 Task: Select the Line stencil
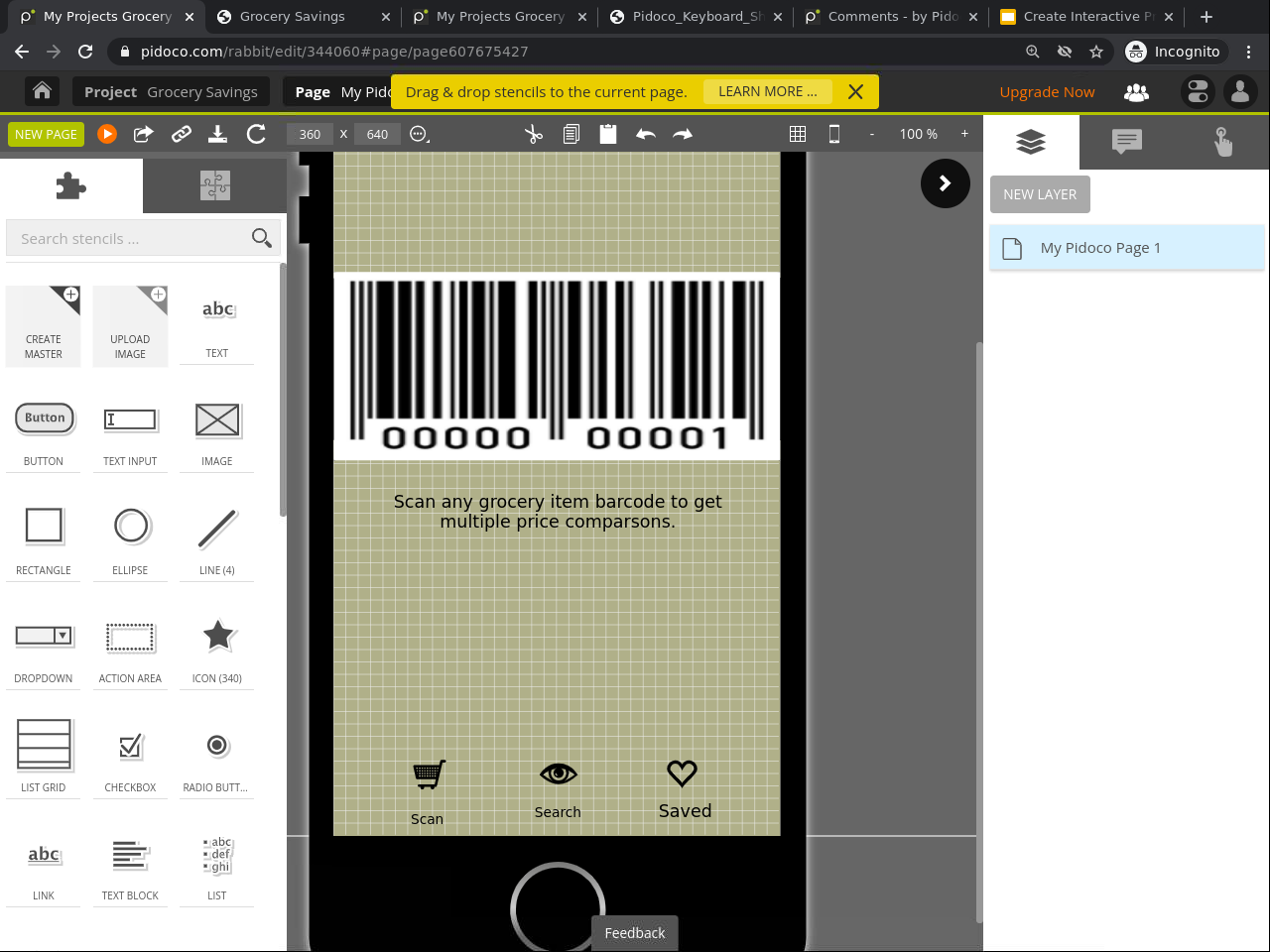[217, 542]
